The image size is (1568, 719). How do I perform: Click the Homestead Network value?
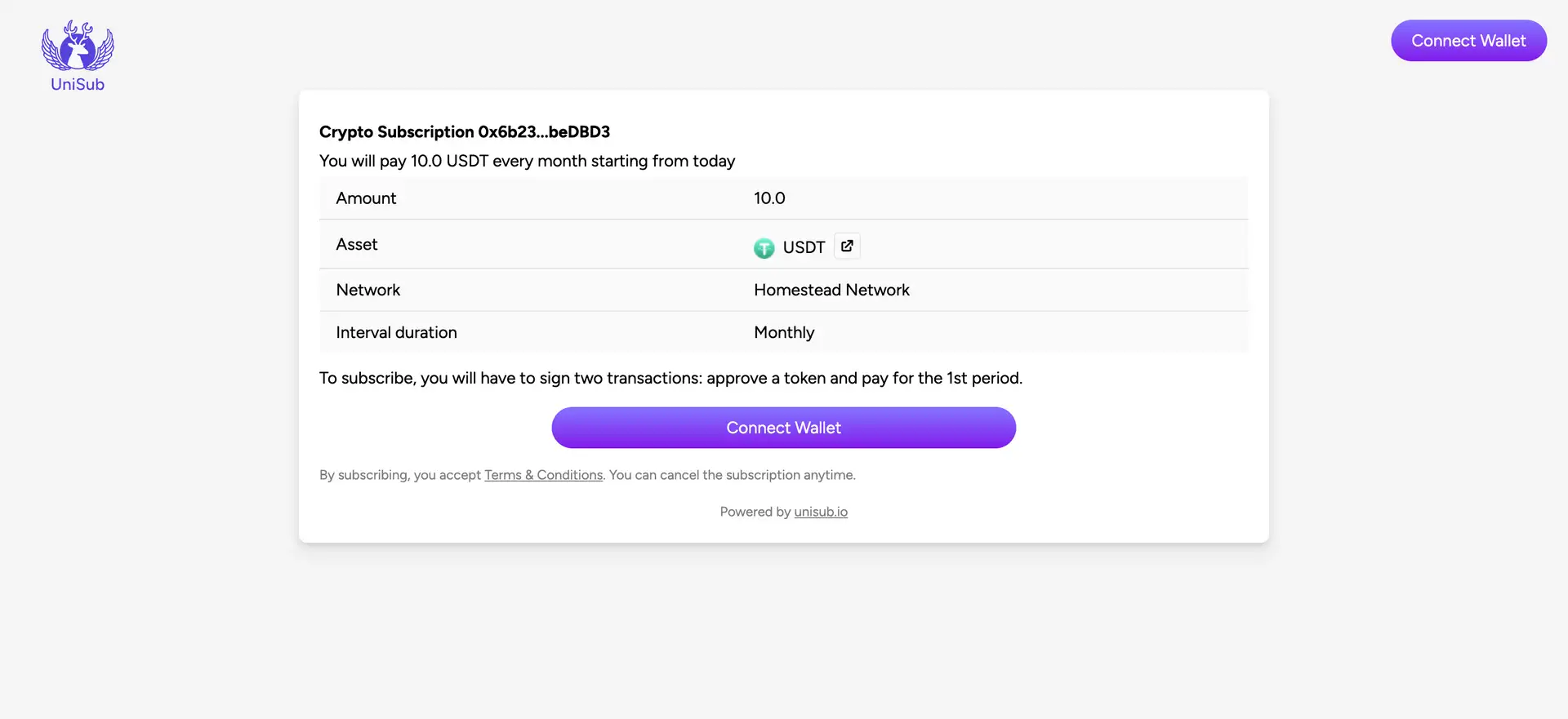(x=831, y=291)
